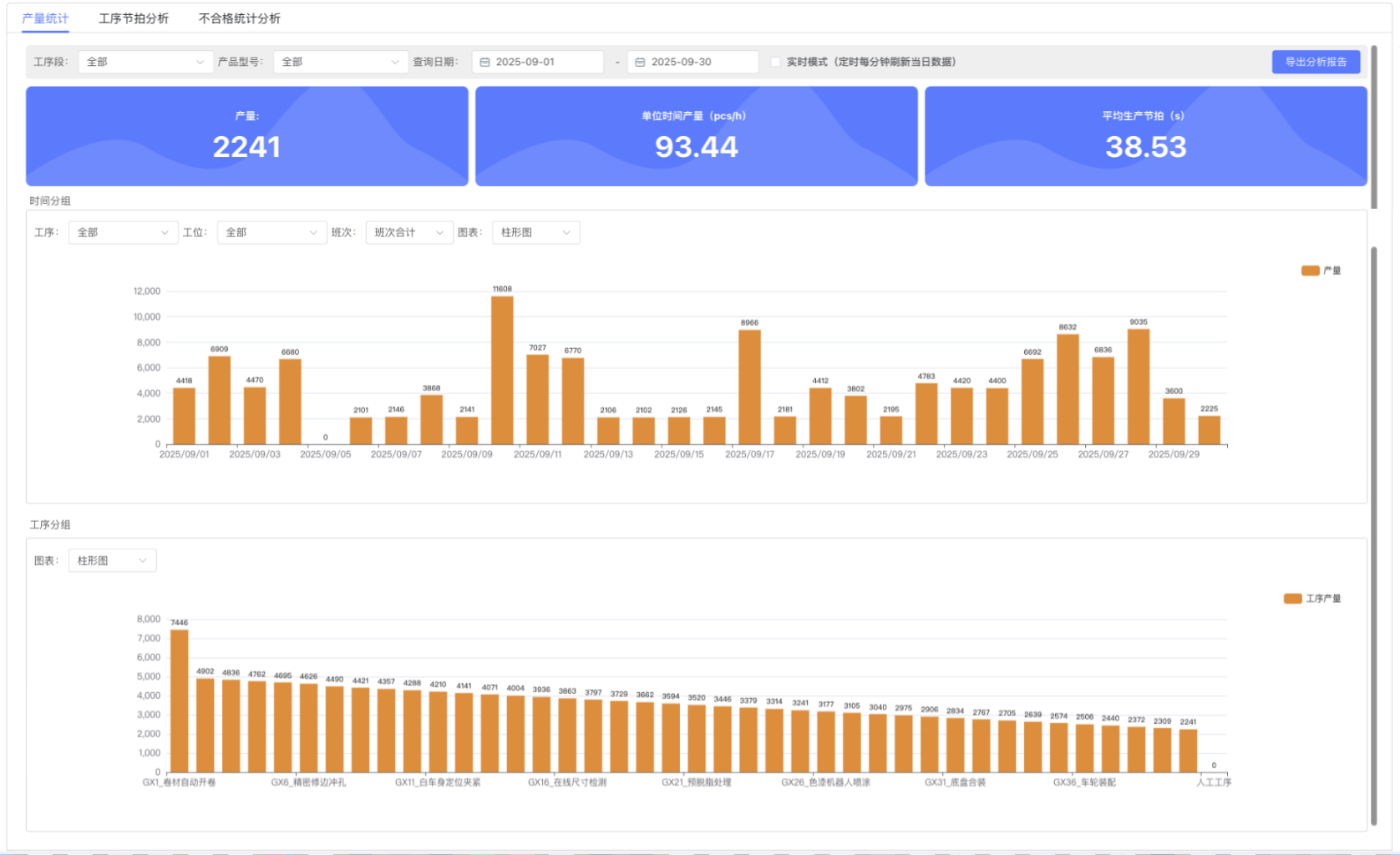Open the 不合格统计分析 tab
This screenshot has width=1400, height=855.
pyautogui.click(x=240, y=18)
